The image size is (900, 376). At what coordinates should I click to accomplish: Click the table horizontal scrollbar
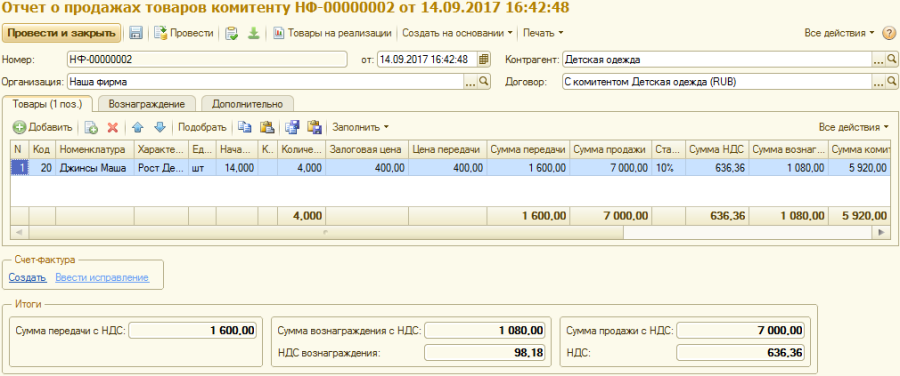pyautogui.click(x=449, y=232)
